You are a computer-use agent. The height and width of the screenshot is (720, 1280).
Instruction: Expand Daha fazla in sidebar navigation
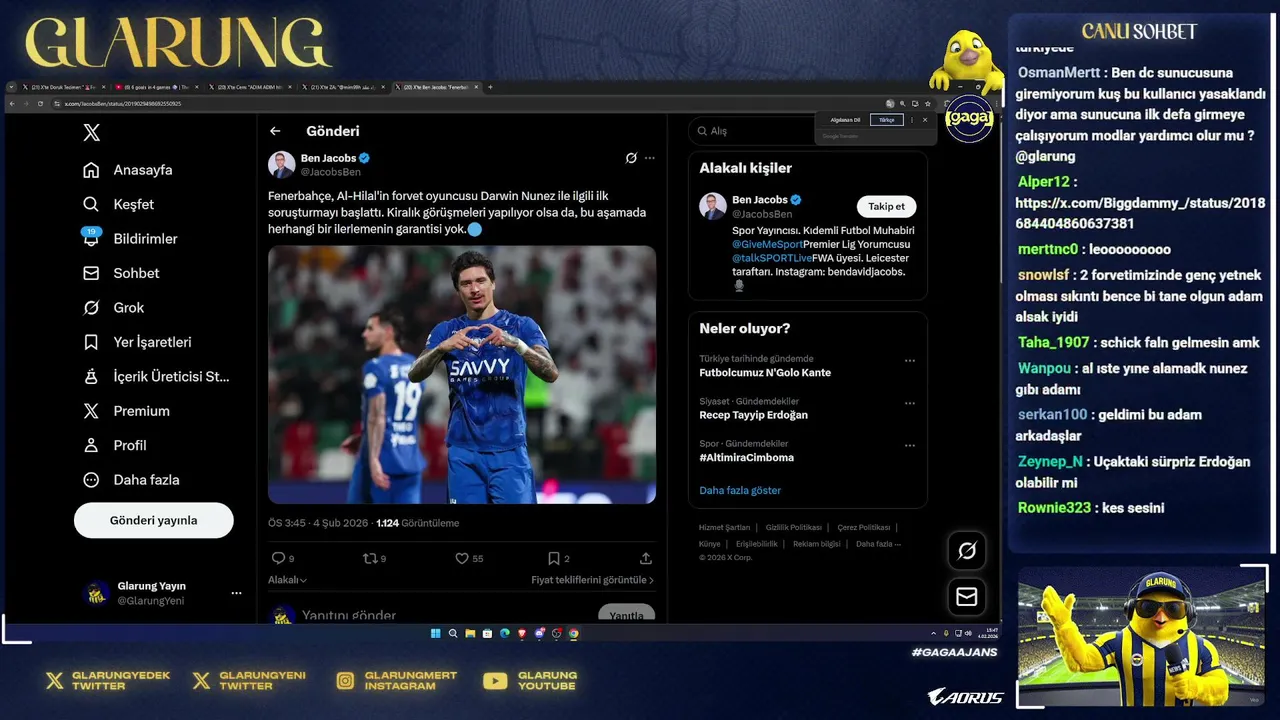pyautogui.click(x=132, y=480)
